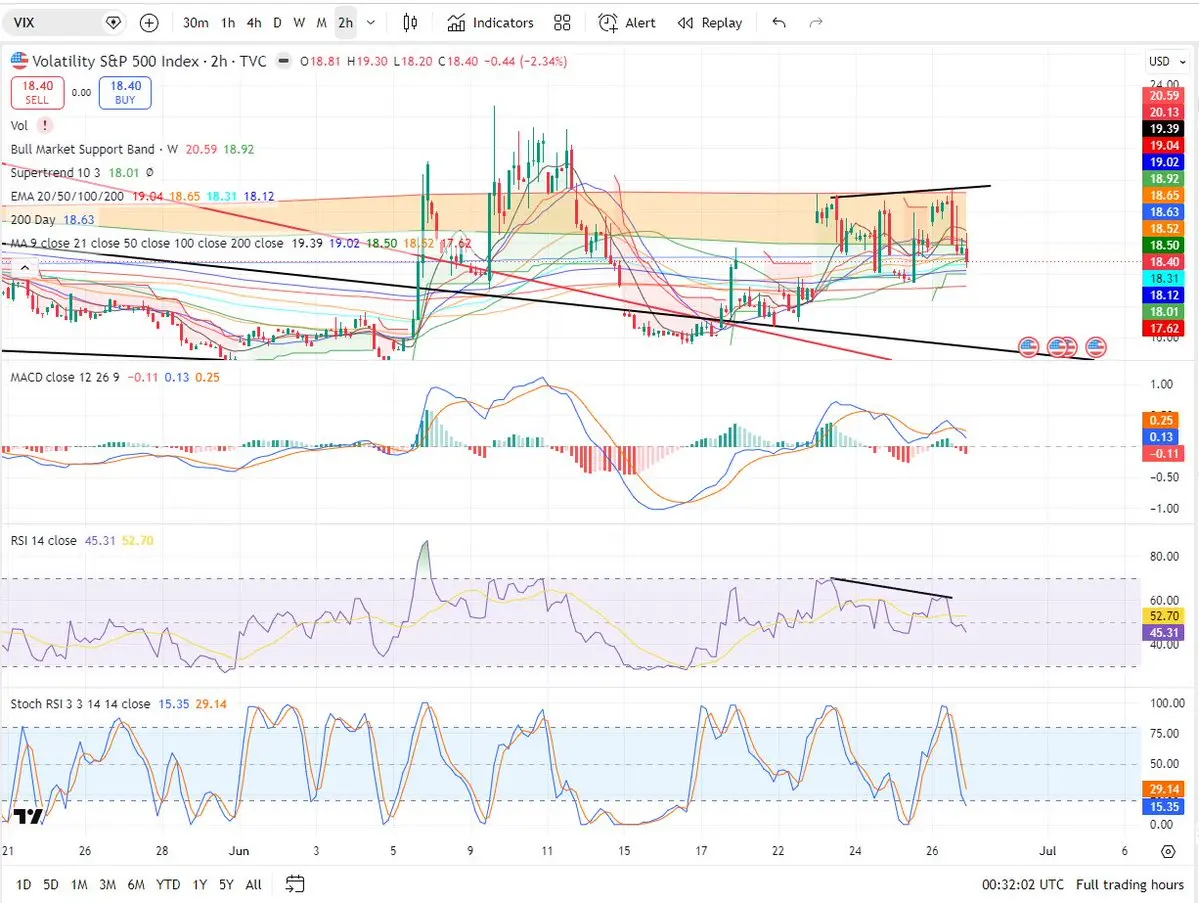Image resolution: width=1199 pixels, height=903 pixels.
Task: Undo the last chart action
Action: click(778, 23)
